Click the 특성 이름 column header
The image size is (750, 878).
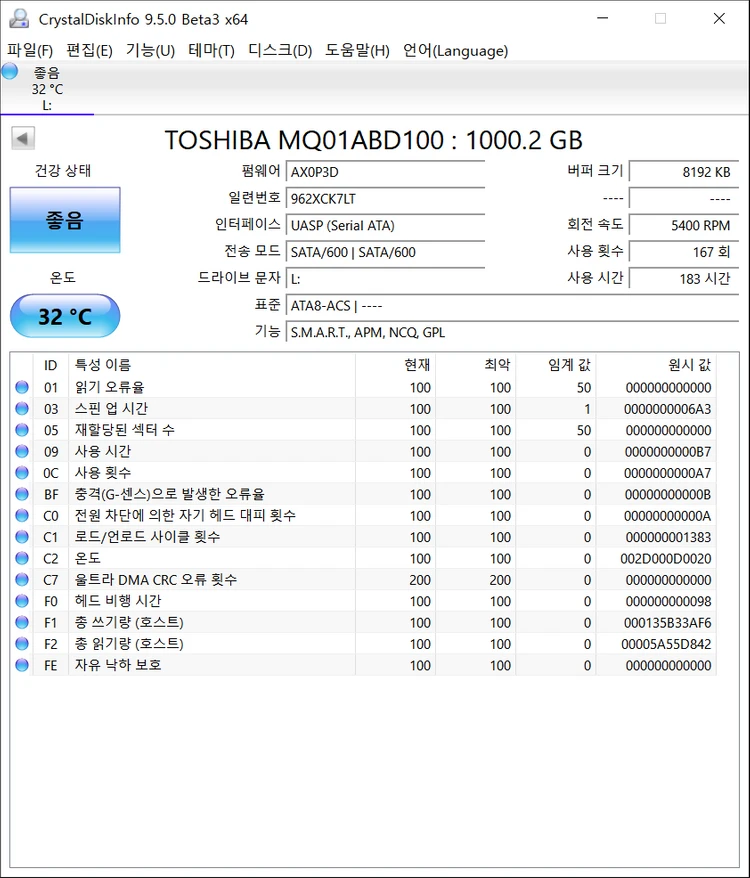212,365
